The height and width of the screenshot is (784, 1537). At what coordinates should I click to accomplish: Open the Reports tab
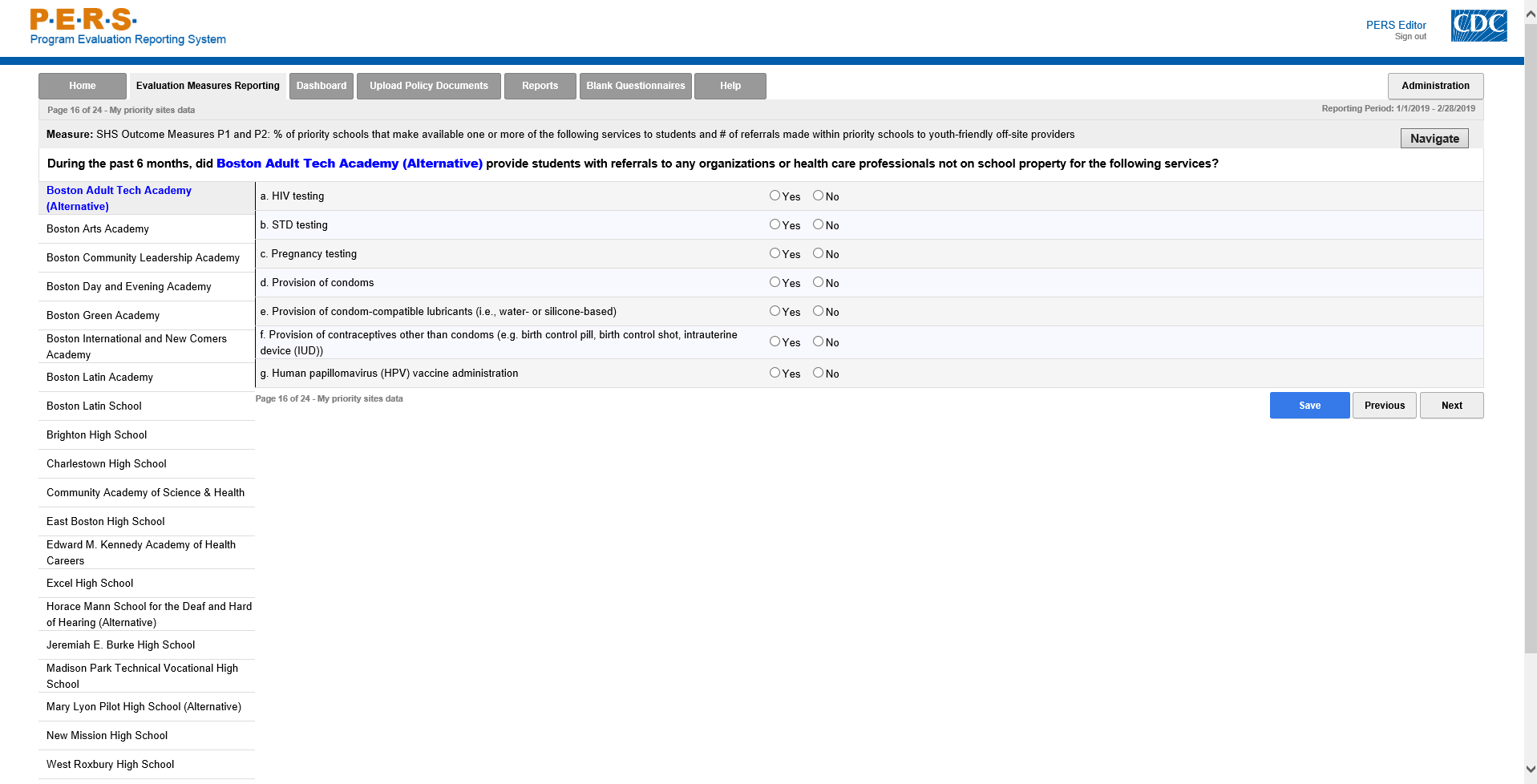pyautogui.click(x=540, y=86)
